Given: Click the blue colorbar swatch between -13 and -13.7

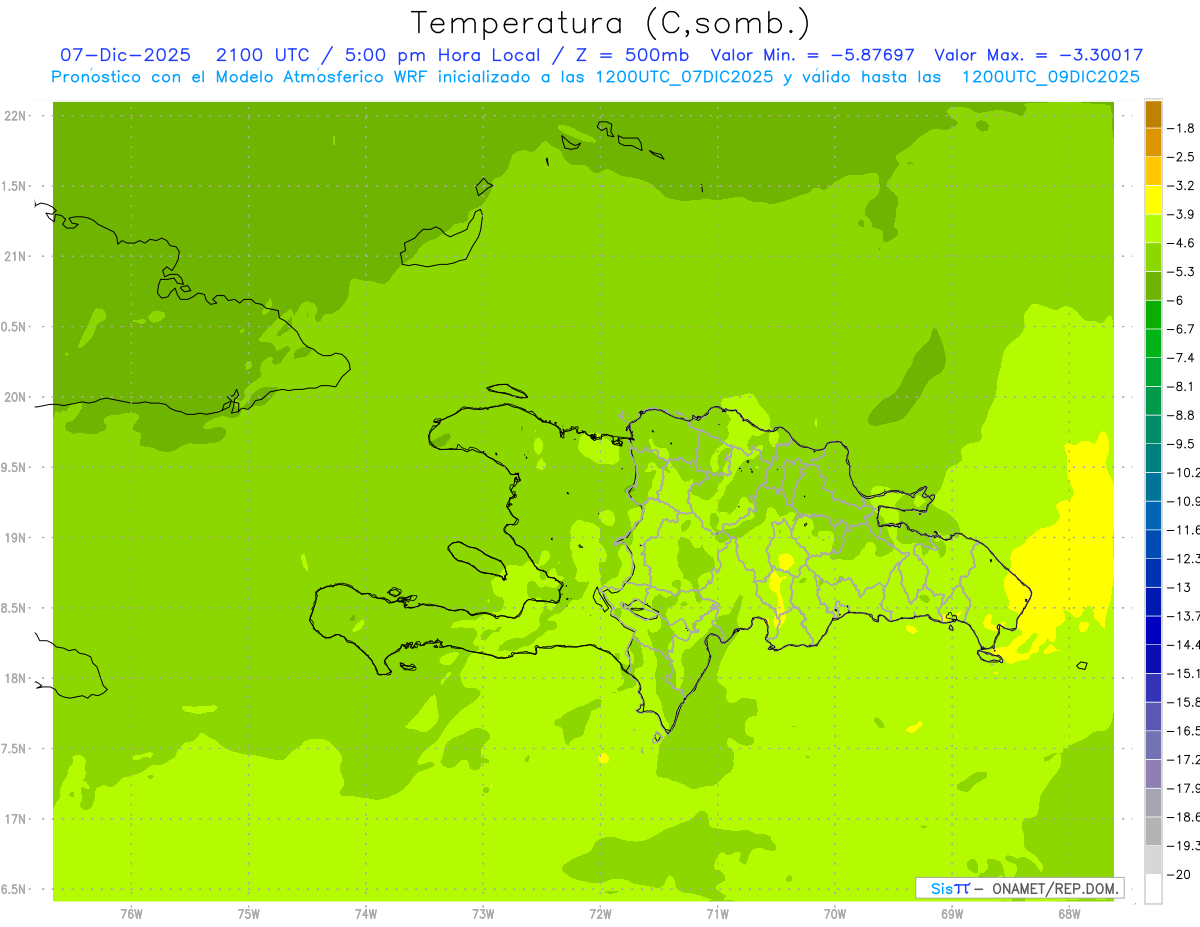Looking at the screenshot, I should point(1153,601).
